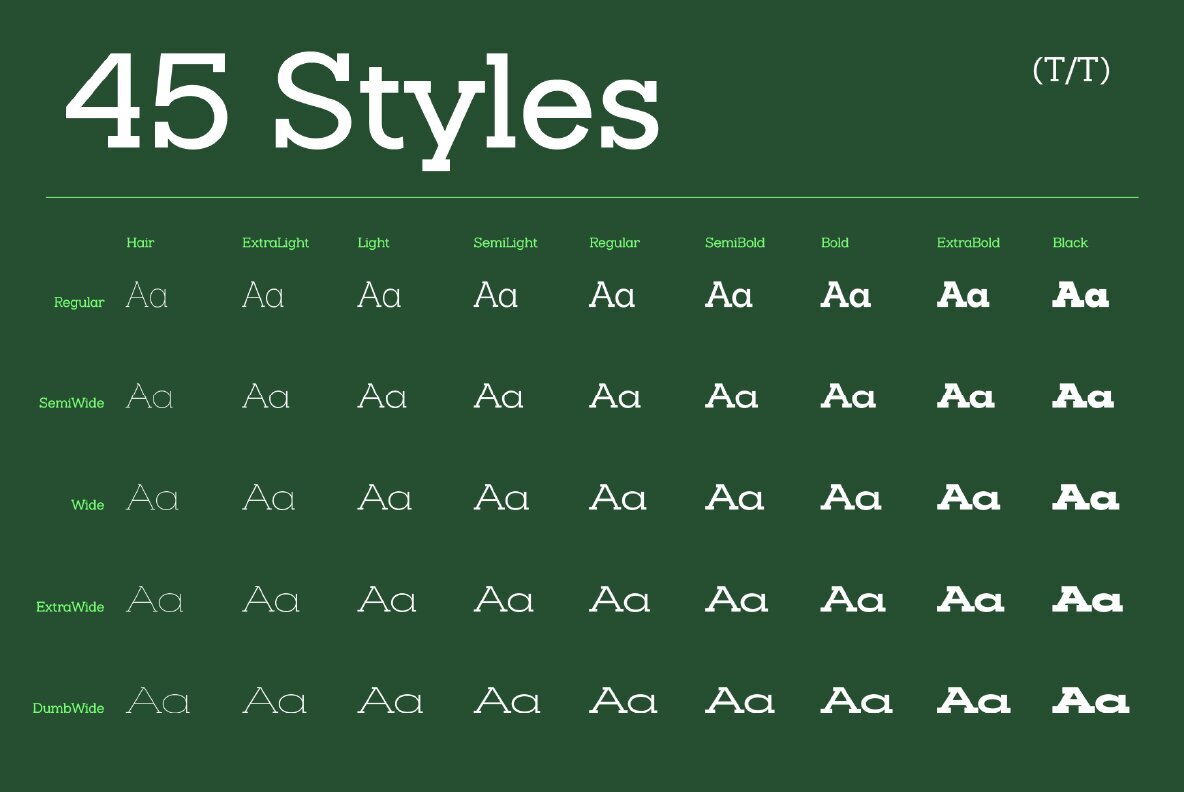Viewport: 1184px width, 792px height.
Task: Click the "Wide" width row label
Action: (x=88, y=505)
